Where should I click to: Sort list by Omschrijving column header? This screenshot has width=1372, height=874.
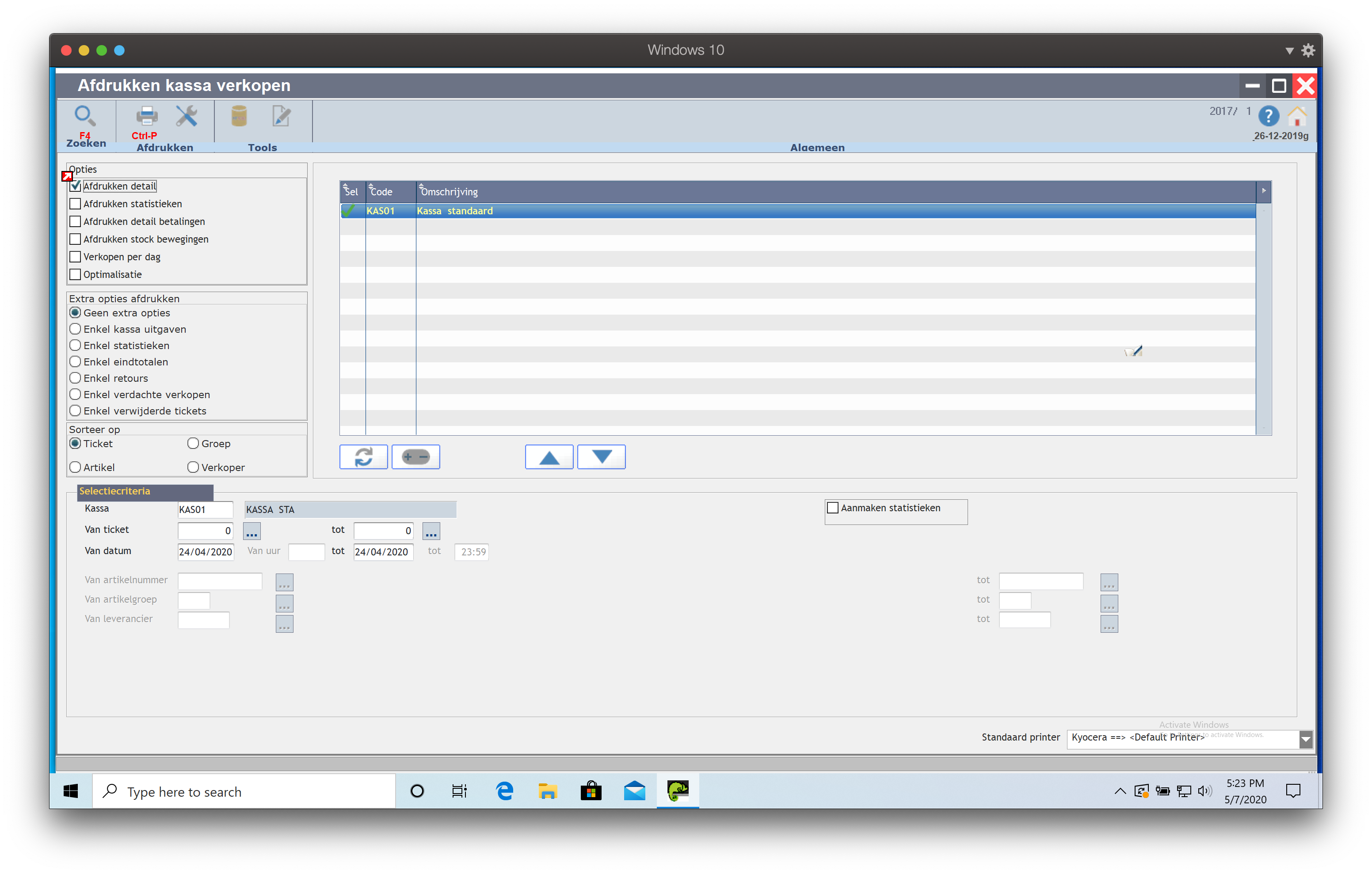[450, 192]
